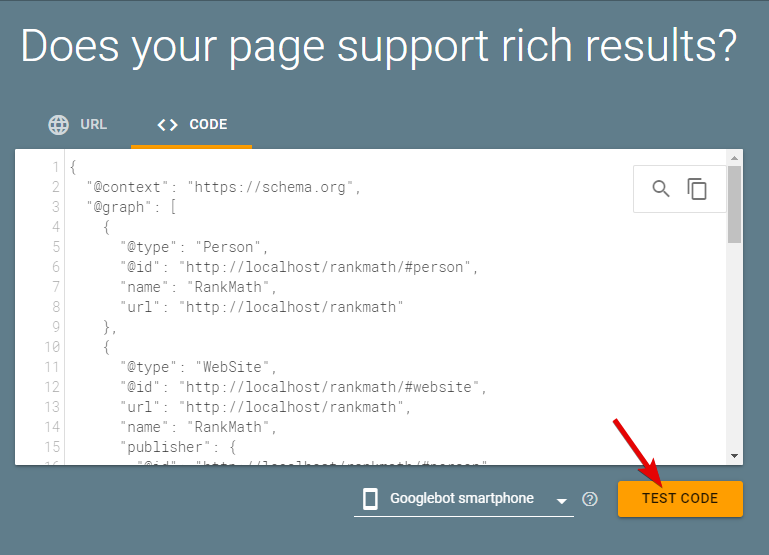This screenshot has height=555, width=769.
Task: Click line number 10 in the gutter
Action: (x=52, y=347)
